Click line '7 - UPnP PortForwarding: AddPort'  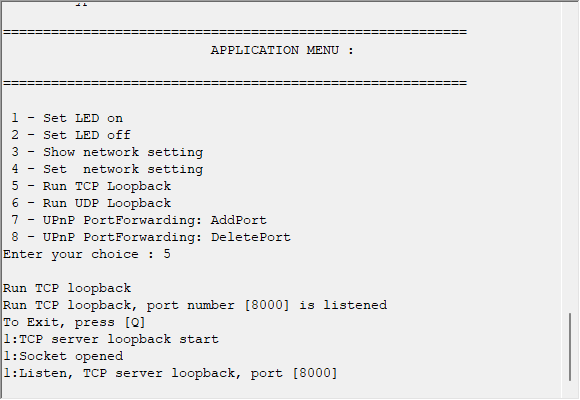pyautogui.click(x=139, y=220)
